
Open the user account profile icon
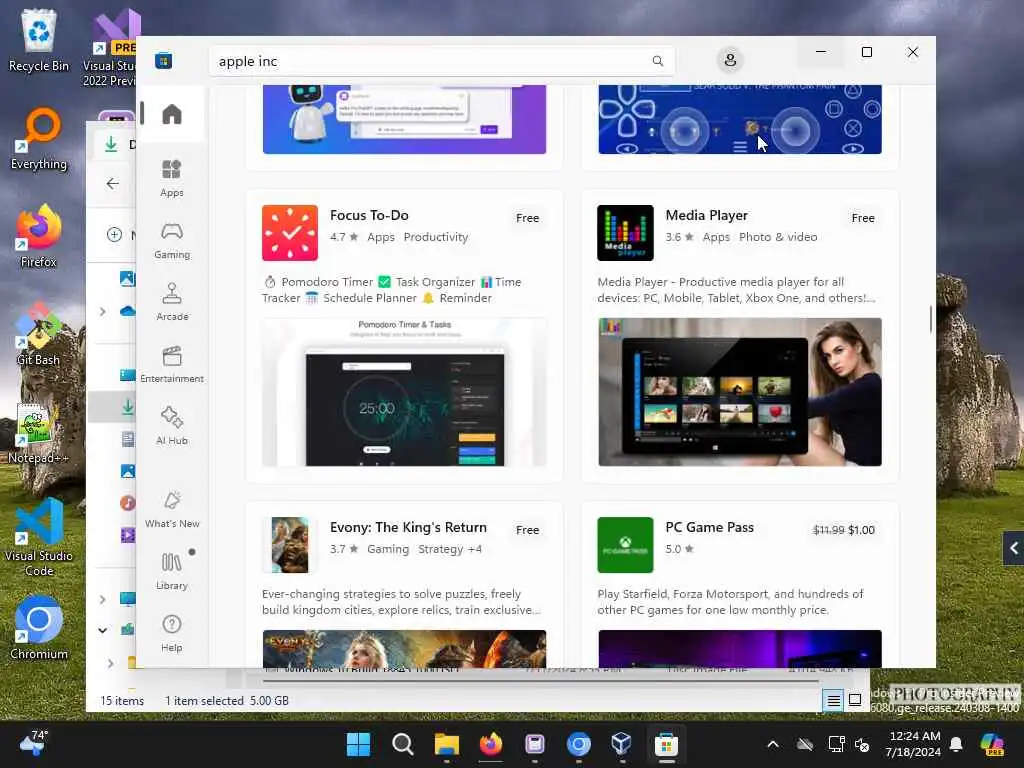point(730,60)
